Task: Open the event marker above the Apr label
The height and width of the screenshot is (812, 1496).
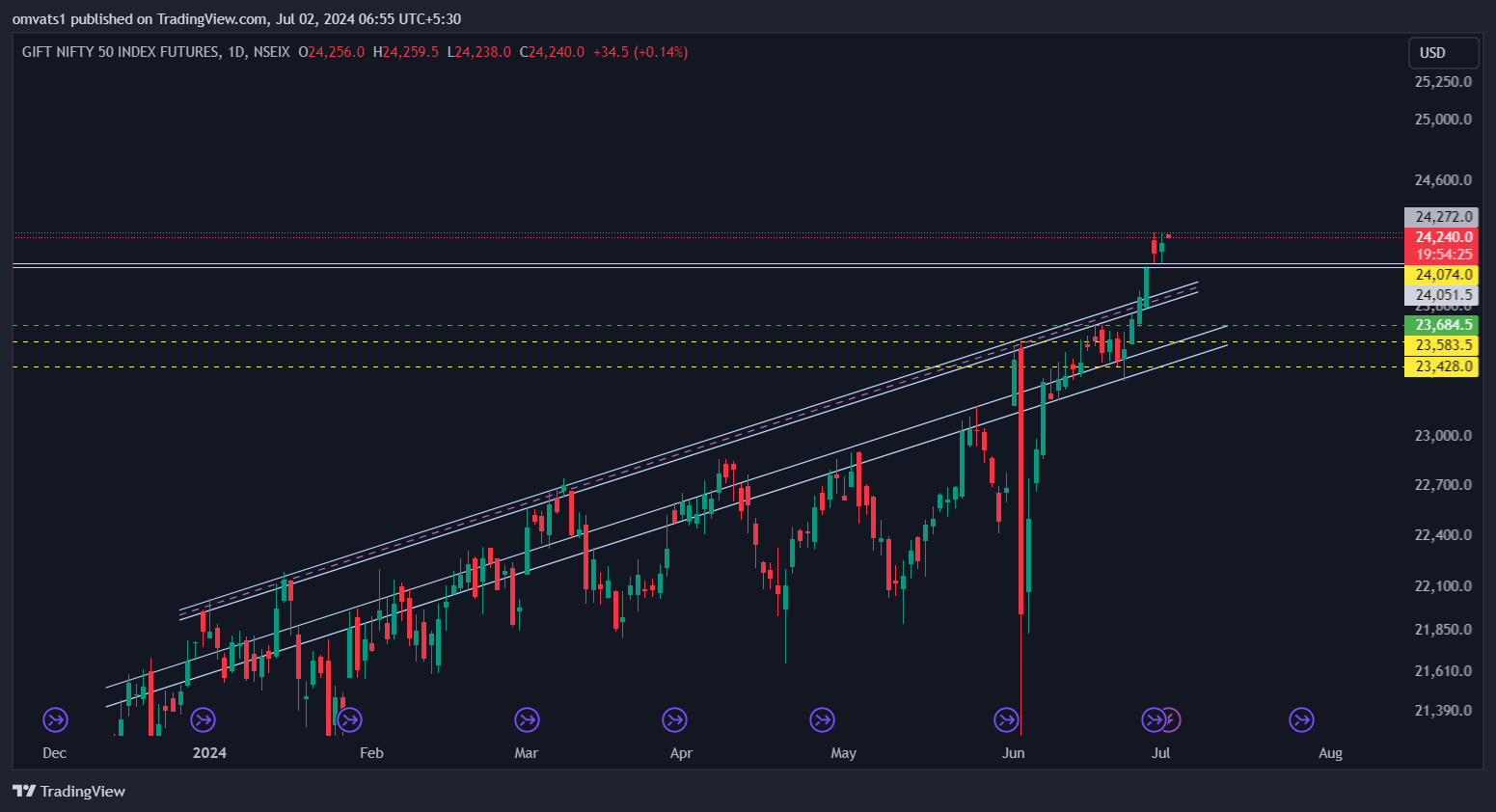Action: coord(674,719)
